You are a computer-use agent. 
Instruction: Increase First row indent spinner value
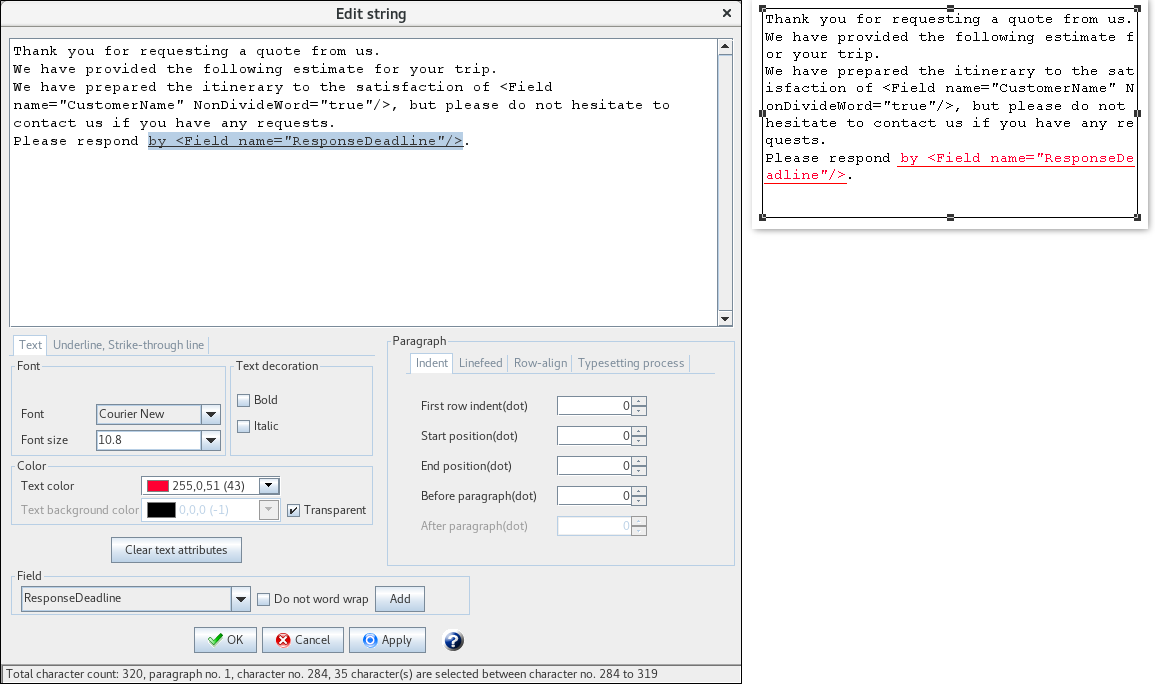coord(639,401)
